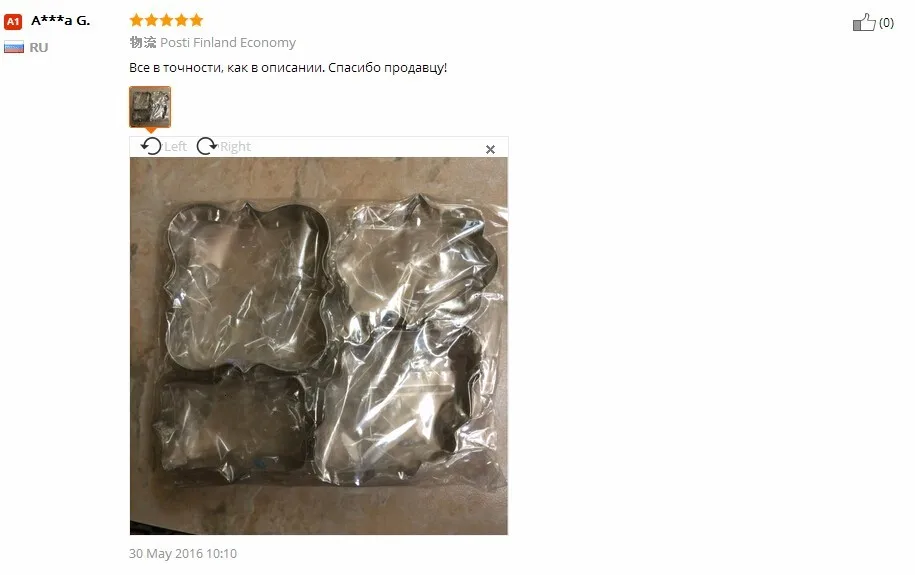
Task: Open reviewer profile A***a G.
Action: 61,20
